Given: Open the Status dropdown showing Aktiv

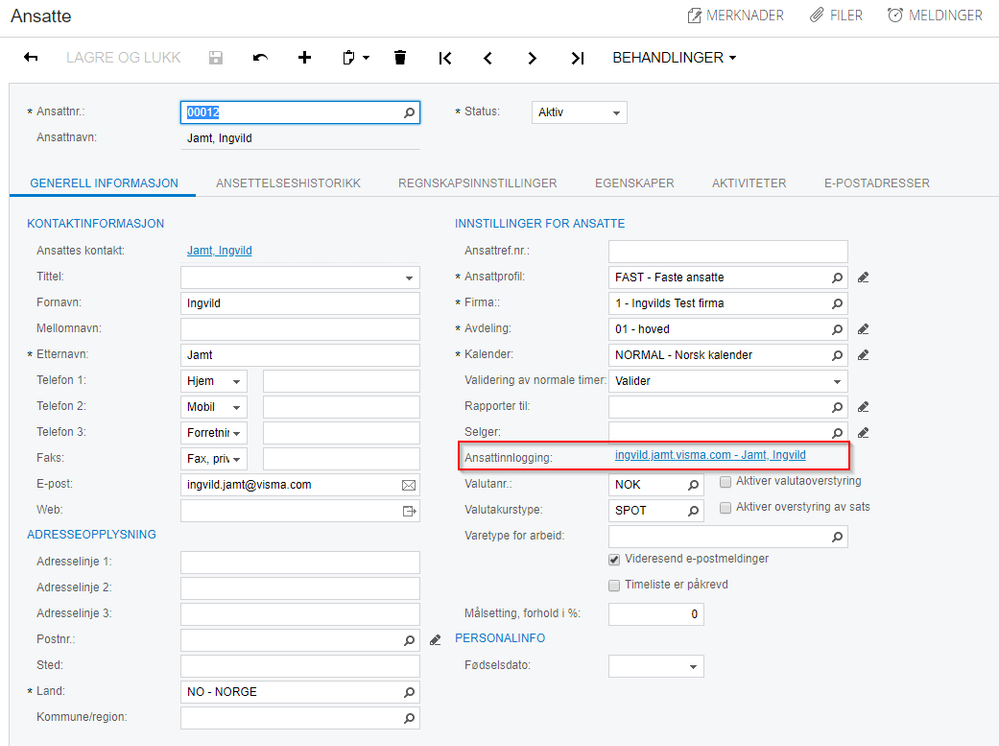Looking at the screenshot, I should [579, 113].
